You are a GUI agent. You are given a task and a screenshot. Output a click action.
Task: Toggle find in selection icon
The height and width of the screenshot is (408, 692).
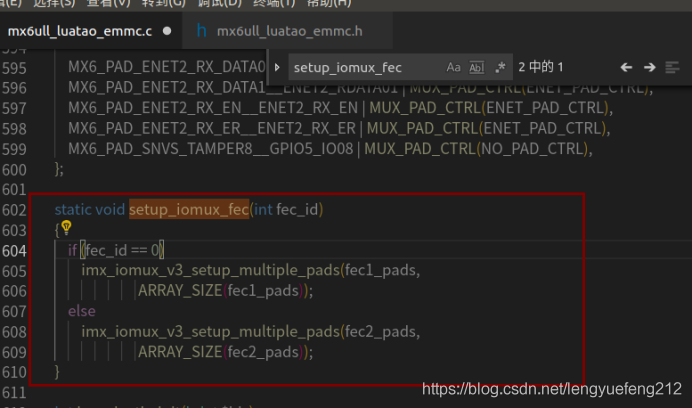[x=673, y=68]
